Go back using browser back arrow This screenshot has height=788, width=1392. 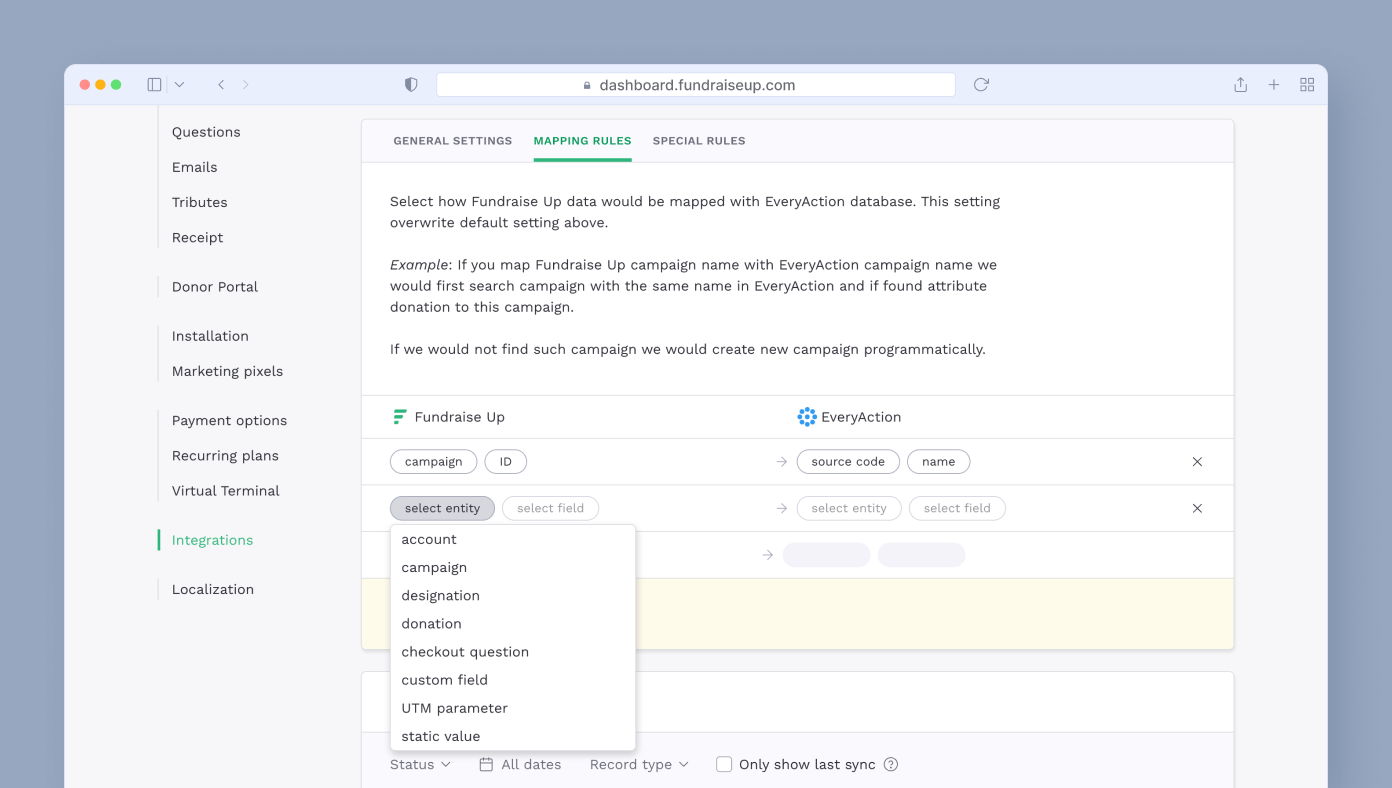pyautogui.click(x=221, y=85)
